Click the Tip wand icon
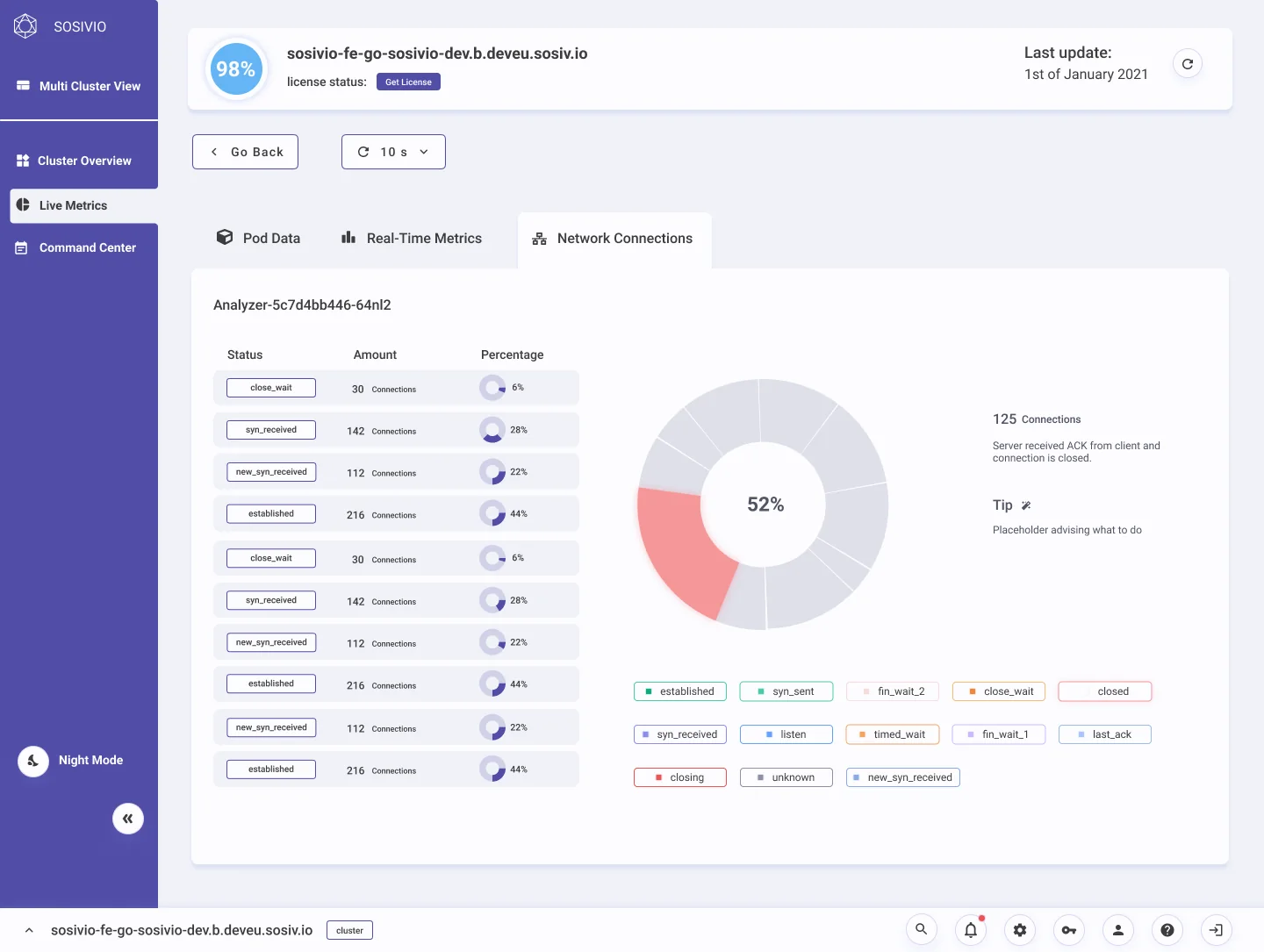The width and height of the screenshot is (1264, 952). [x=1026, y=505]
